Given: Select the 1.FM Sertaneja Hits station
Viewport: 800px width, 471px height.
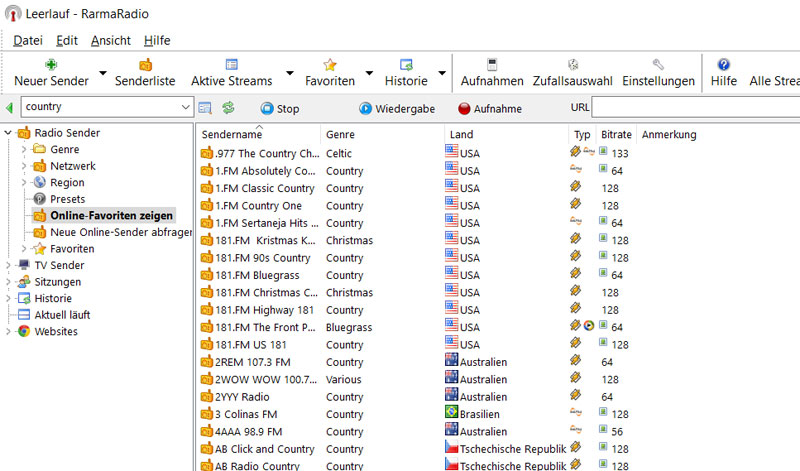Looking at the screenshot, I should pyautogui.click(x=267, y=223).
